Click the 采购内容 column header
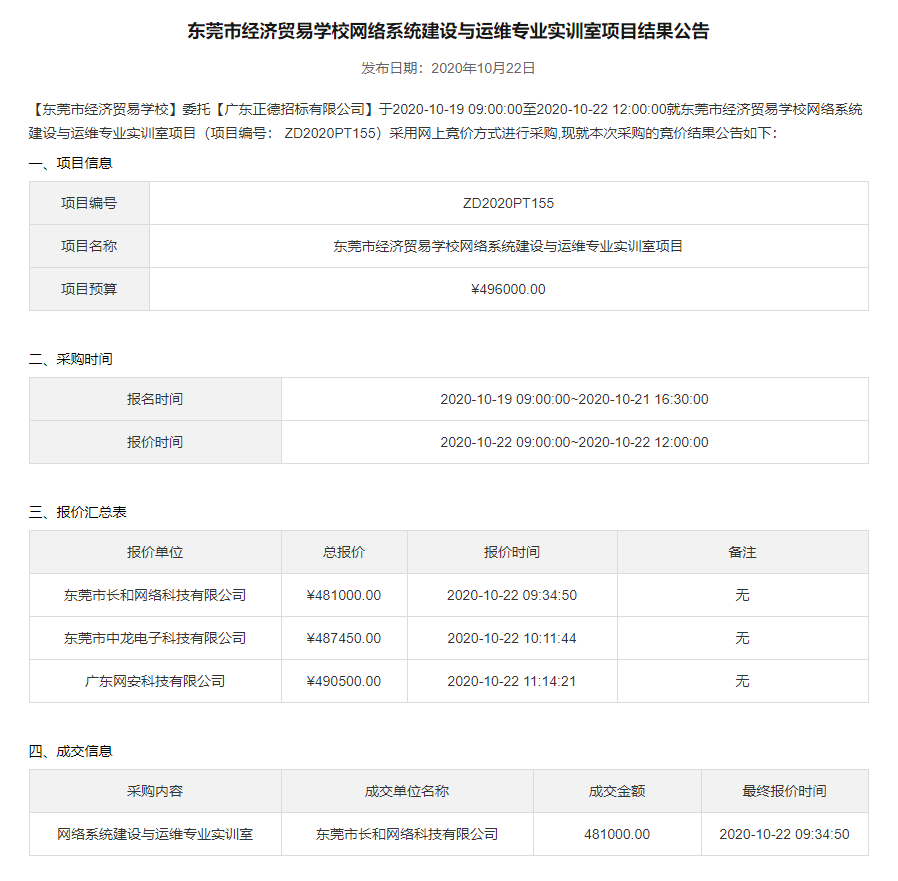Screen dimensions: 898x881 coord(155,791)
